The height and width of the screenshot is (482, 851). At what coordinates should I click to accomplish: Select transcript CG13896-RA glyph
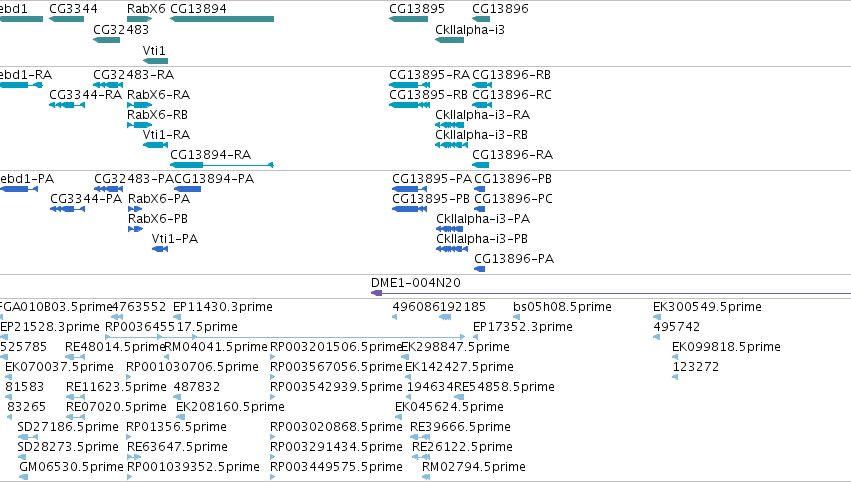[481, 165]
